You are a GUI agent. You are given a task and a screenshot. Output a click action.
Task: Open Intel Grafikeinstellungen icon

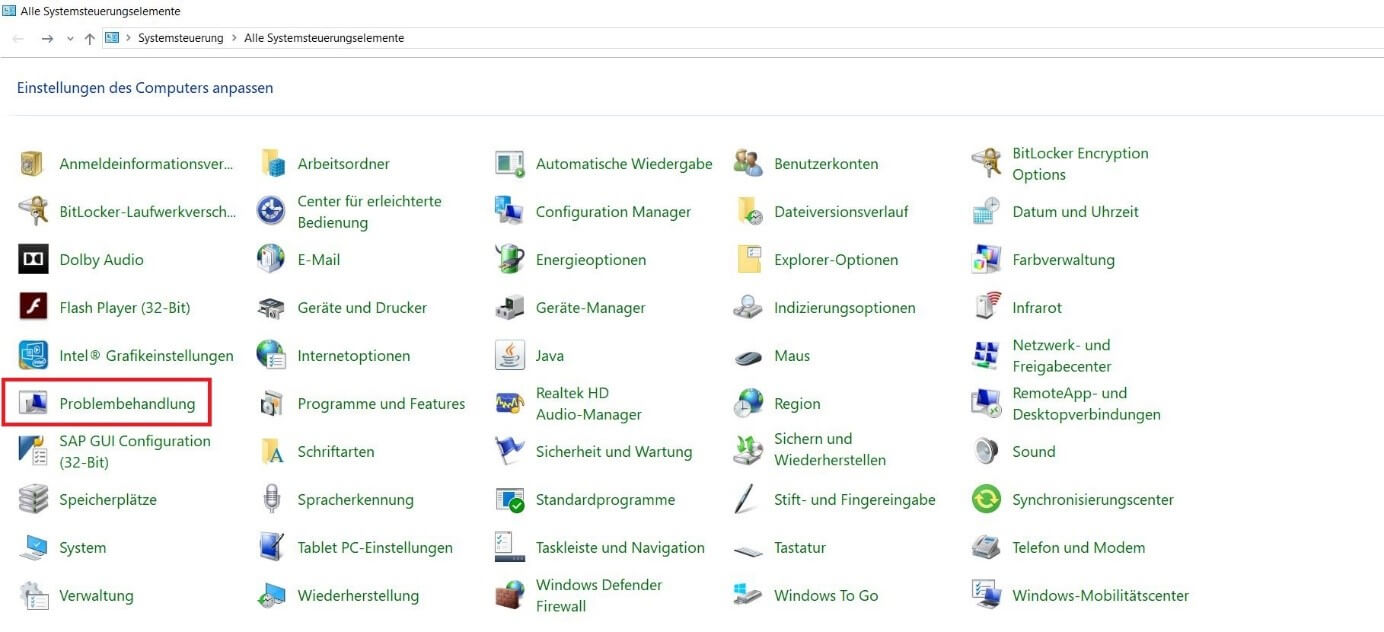pyautogui.click(x=33, y=355)
